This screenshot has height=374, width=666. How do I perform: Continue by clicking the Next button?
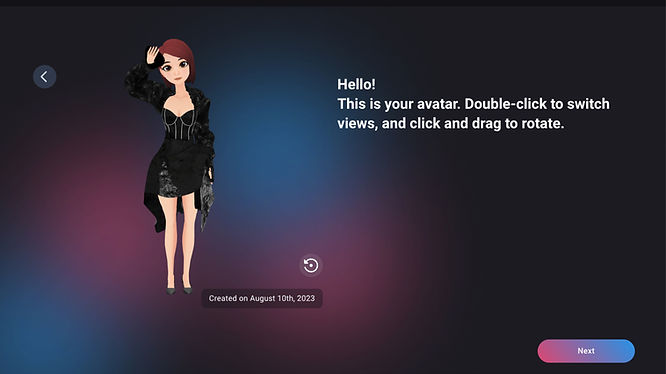pos(586,351)
